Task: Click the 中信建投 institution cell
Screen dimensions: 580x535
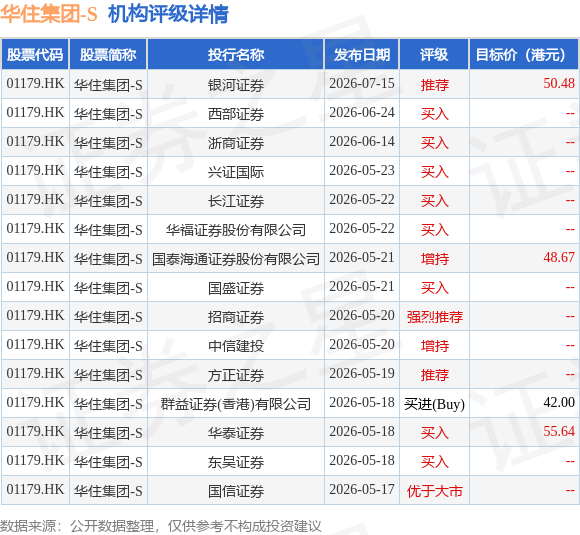Action: (236, 346)
